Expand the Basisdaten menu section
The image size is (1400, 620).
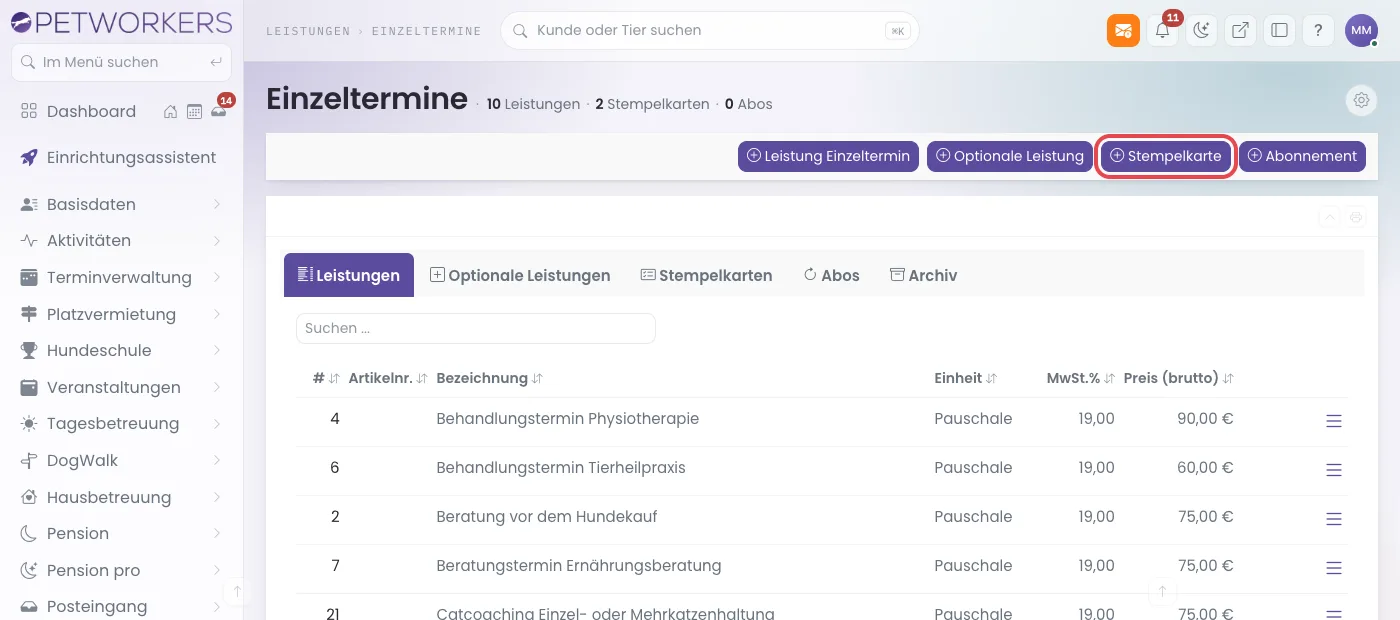click(121, 204)
